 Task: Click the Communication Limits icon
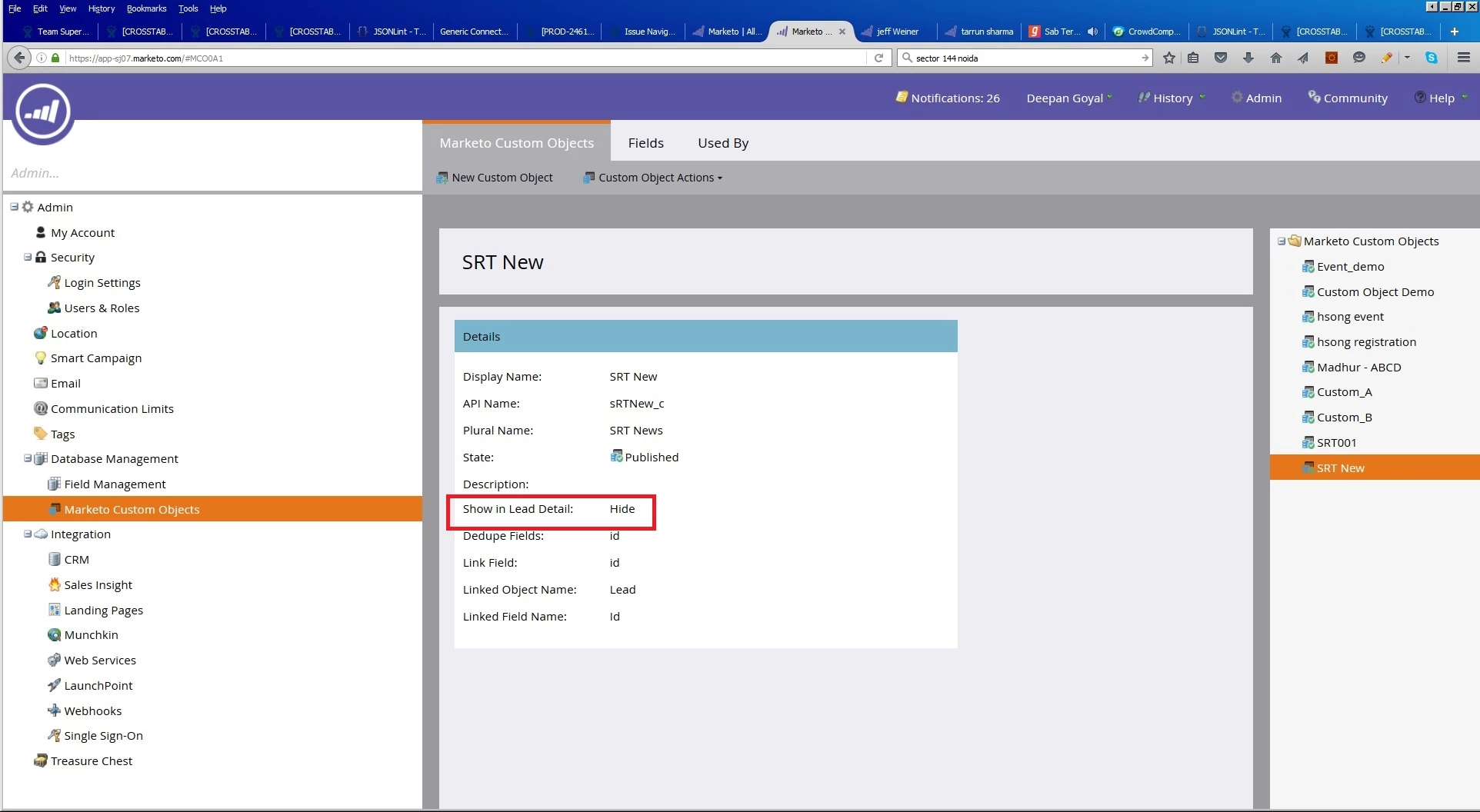tap(41, 408)
